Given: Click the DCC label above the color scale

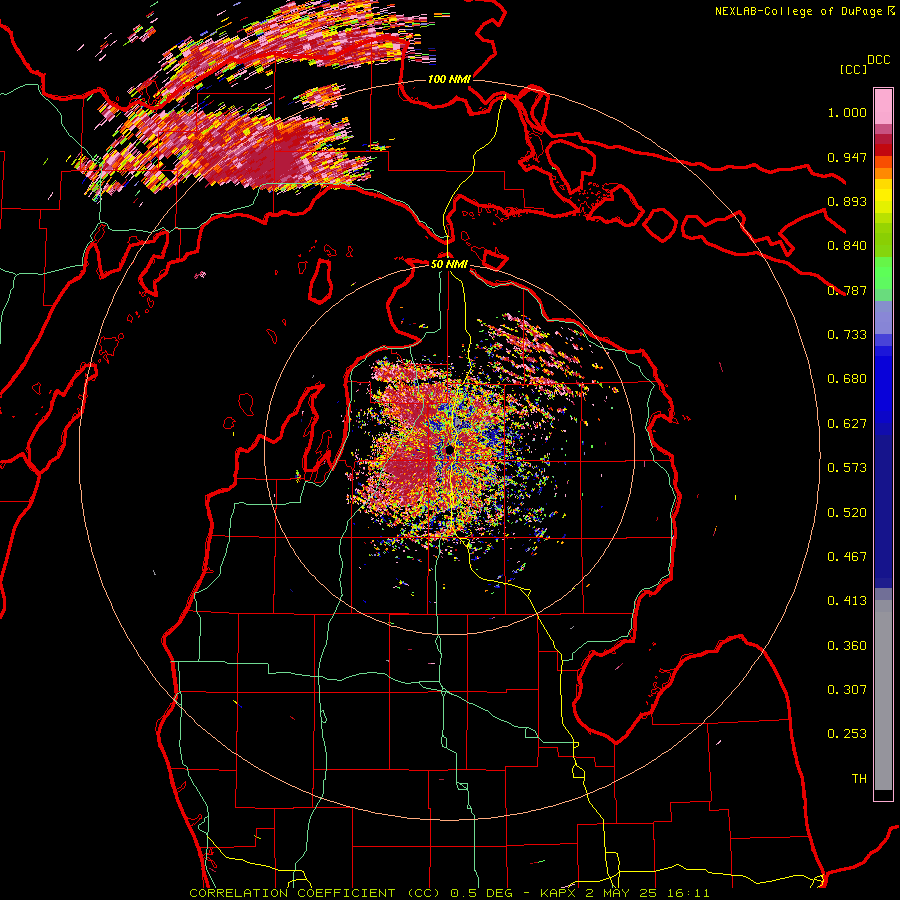Looking at the screenshot, I should pos(878,60).
